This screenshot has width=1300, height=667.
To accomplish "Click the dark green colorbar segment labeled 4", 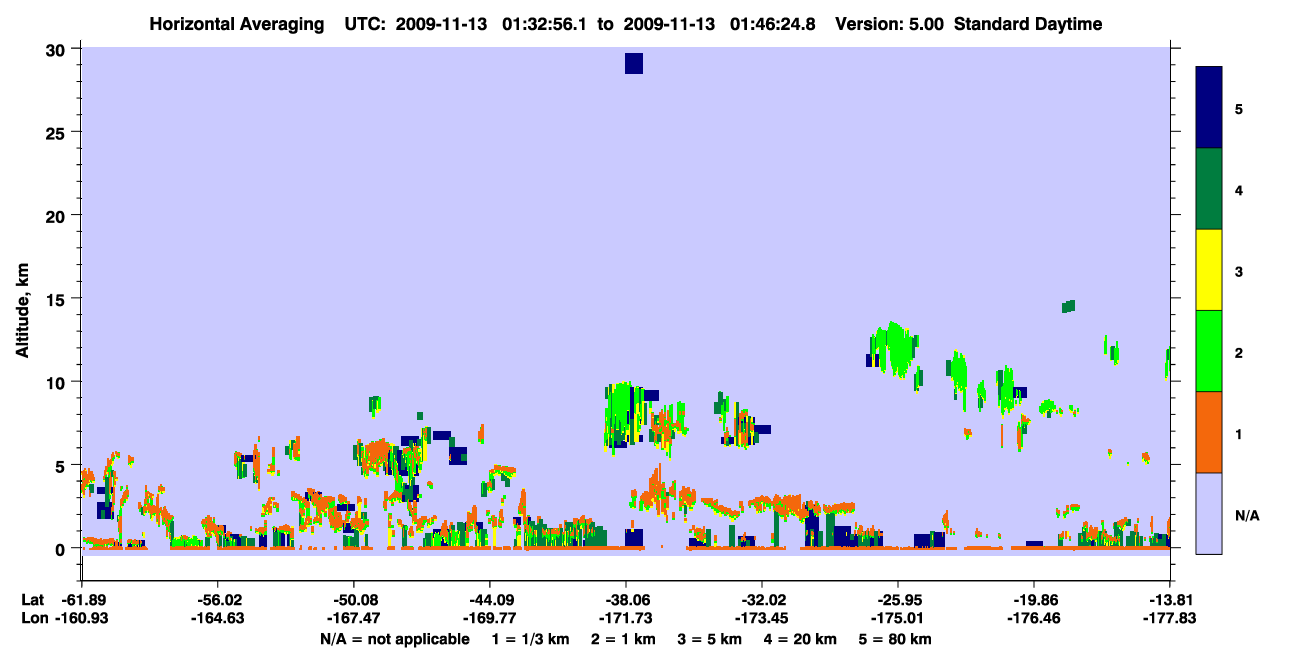I will coord(1209,189).
